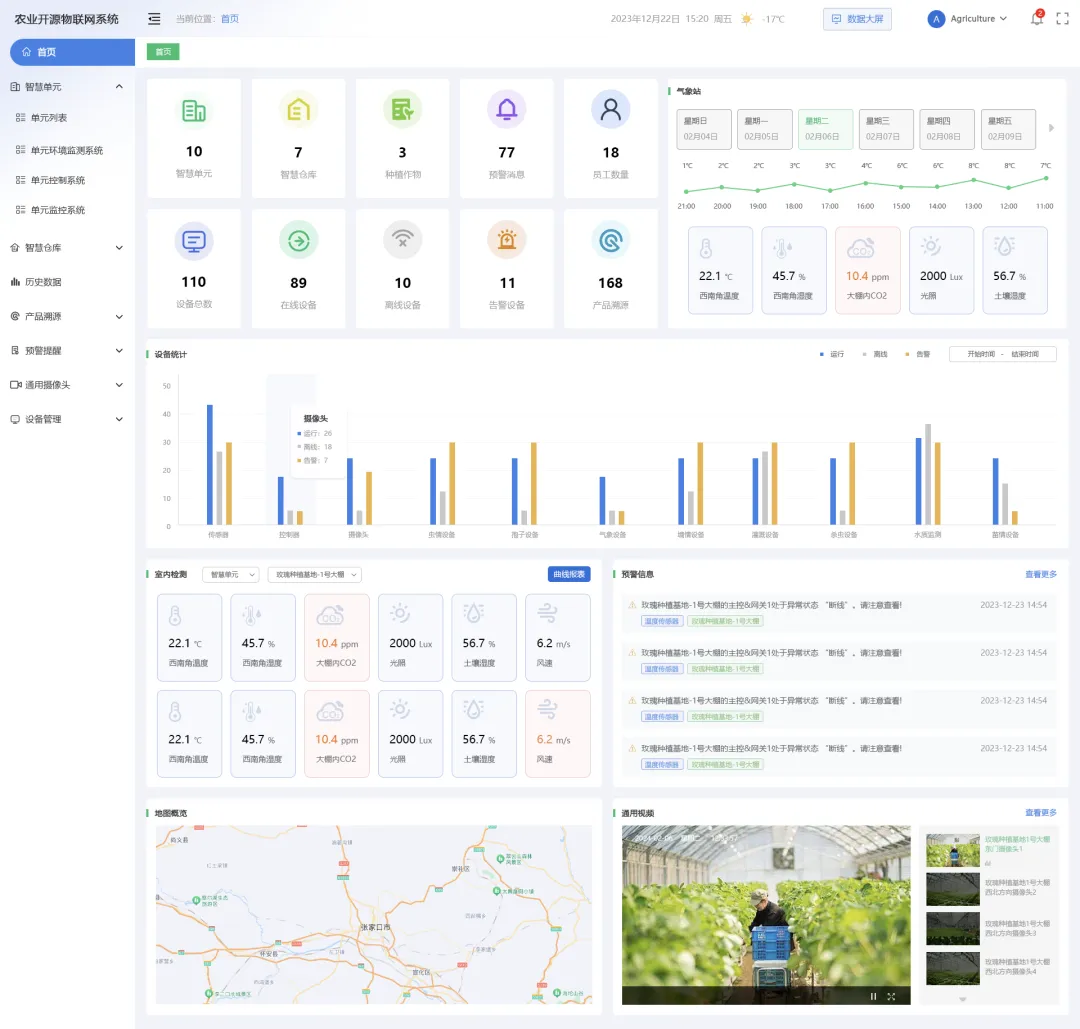1080x1029 pixels.
Task: Click the 曲线报表 button
Action: 569,574
